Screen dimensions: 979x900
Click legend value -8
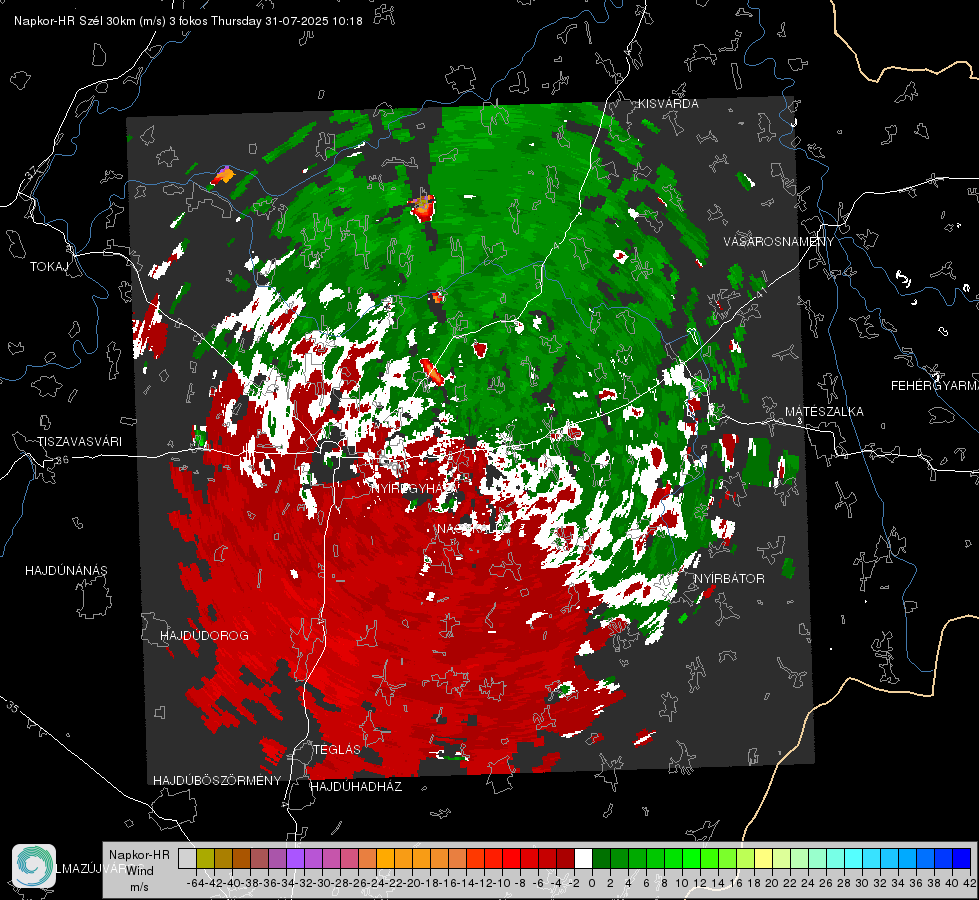click(x=519, y=883)
